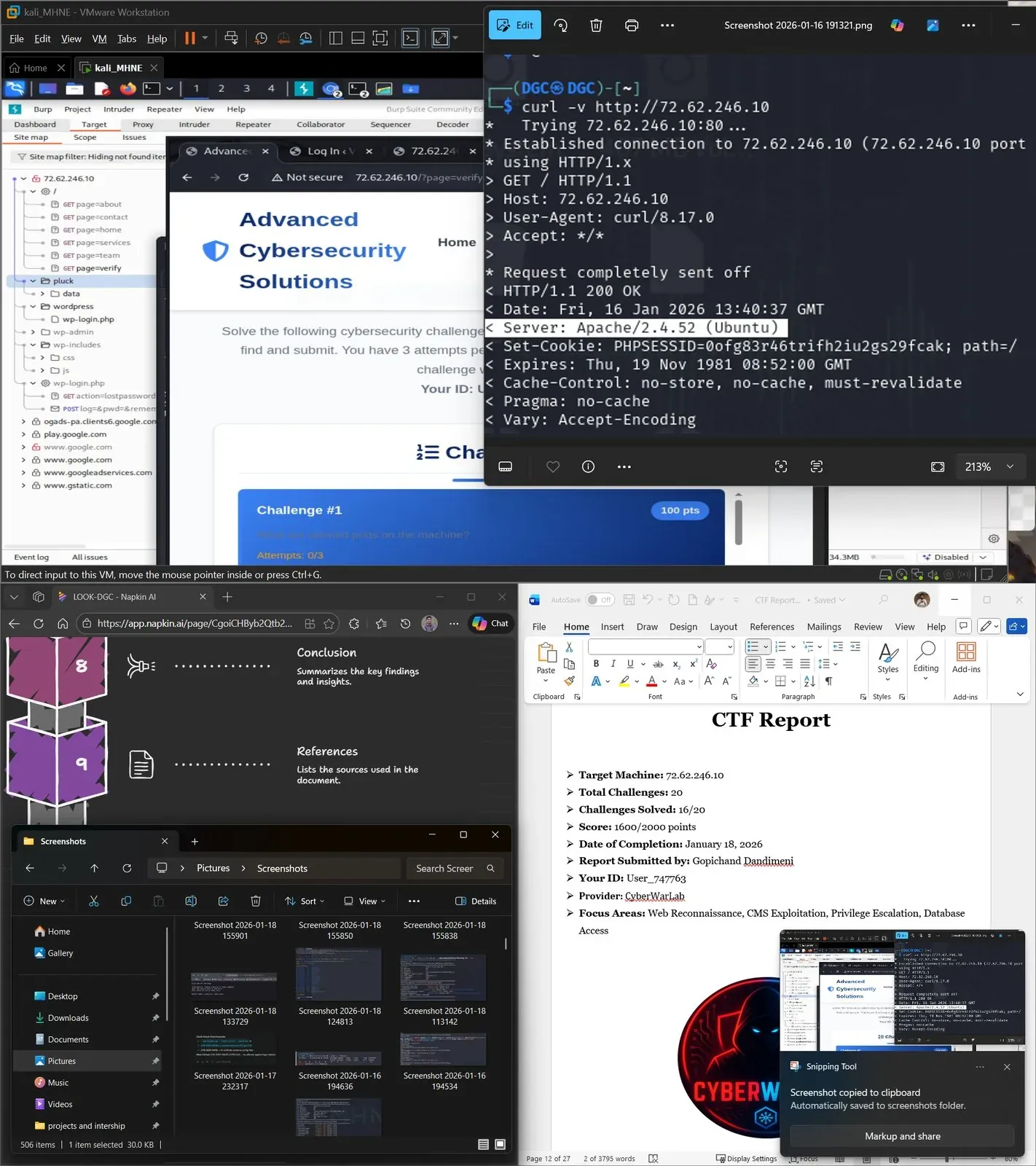Viewport: 1036px width, 1166px height.
Task: Toggle Word's AutoSave switch
Action: coord(600,600)
